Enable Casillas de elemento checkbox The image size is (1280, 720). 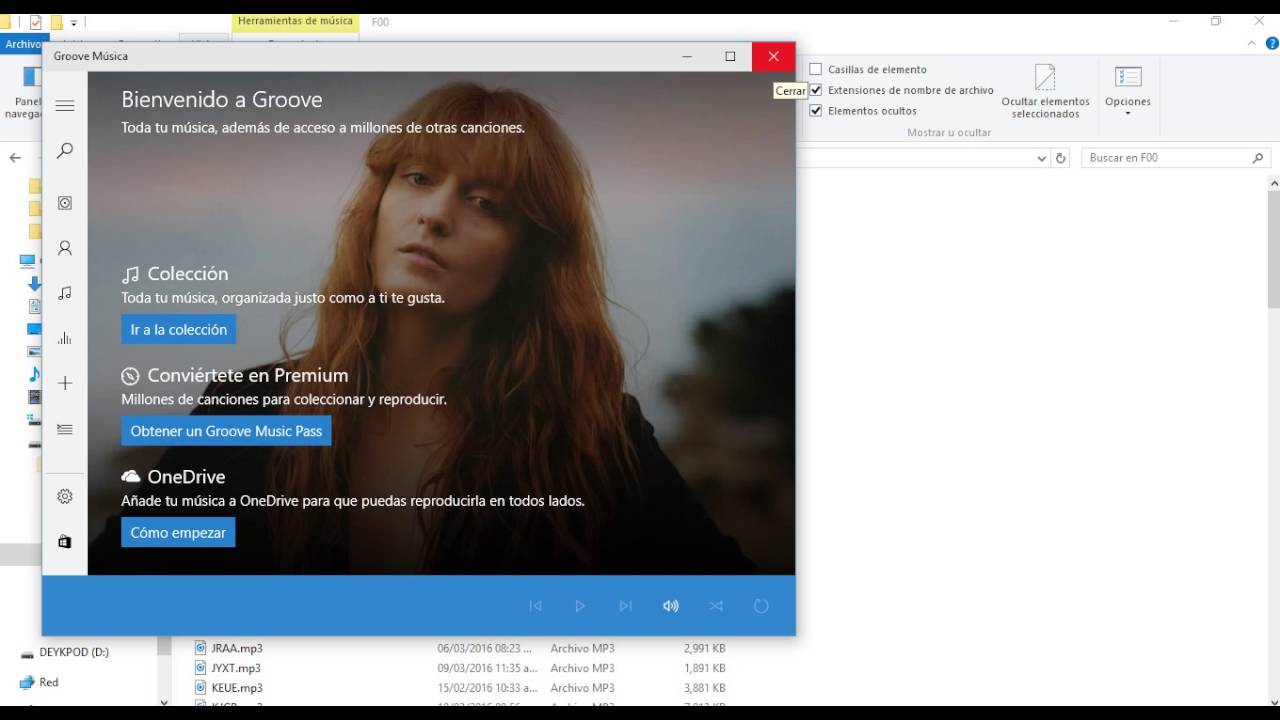pos(816,69)
